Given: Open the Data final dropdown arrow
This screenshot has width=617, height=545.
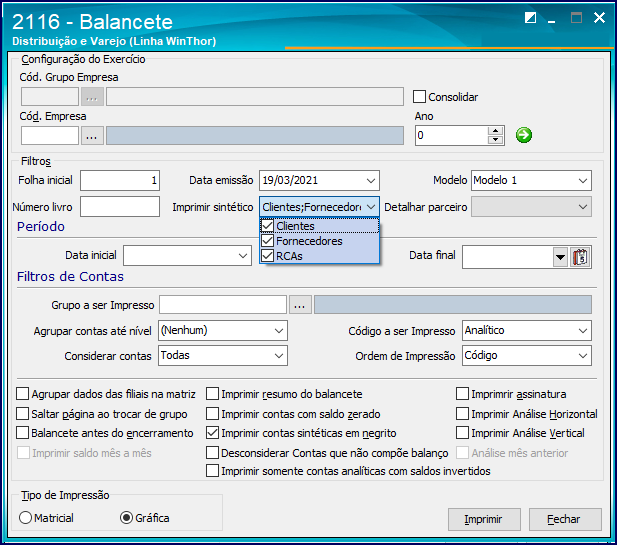Looking at the screenshot, I should tap(560, 257).
